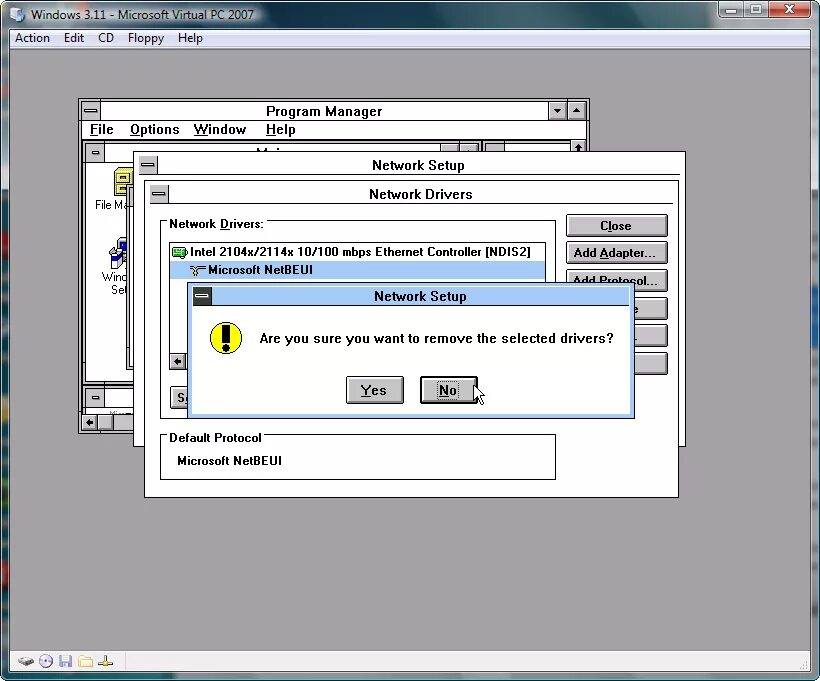Click the Virtual PC title bar icon
This screenshot has height=681, width=820.
pos(18,14)
